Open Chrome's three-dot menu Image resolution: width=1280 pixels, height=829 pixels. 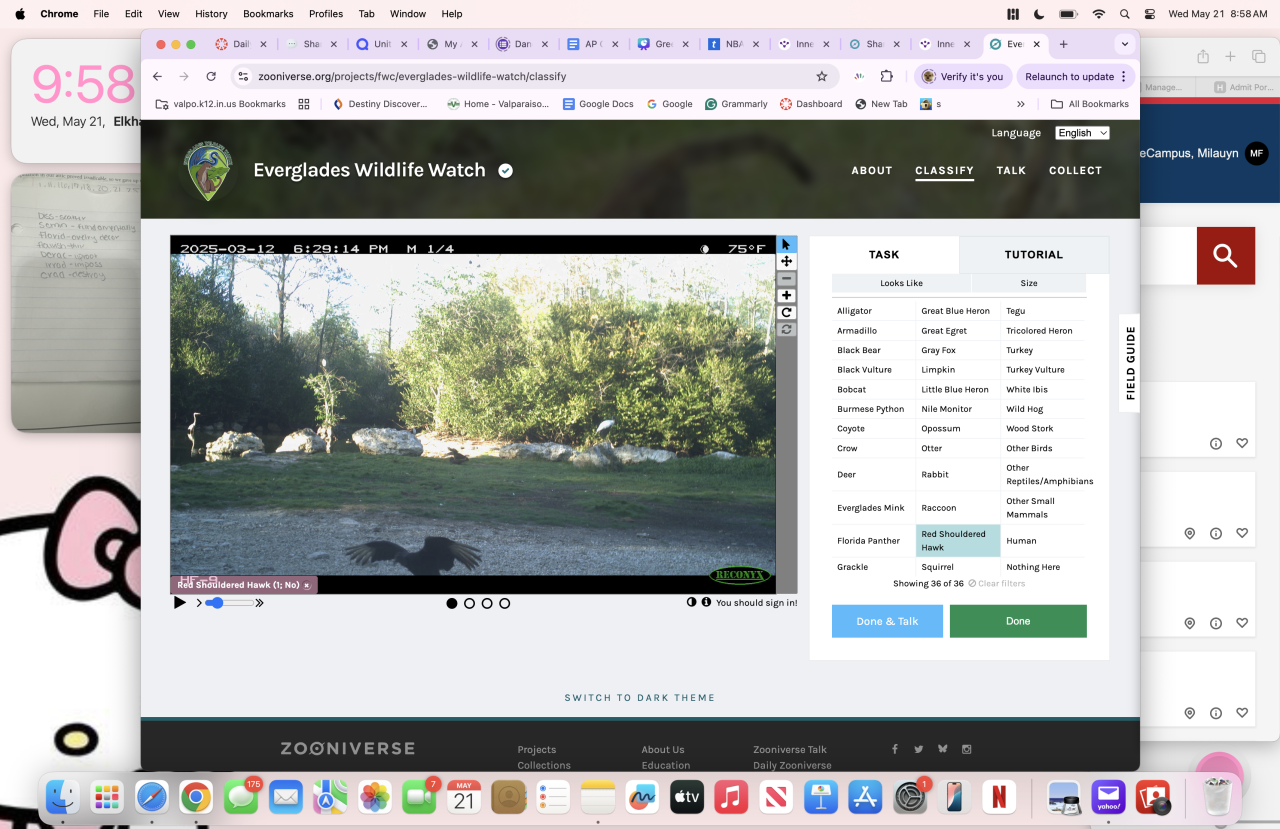click(1124, 76)
